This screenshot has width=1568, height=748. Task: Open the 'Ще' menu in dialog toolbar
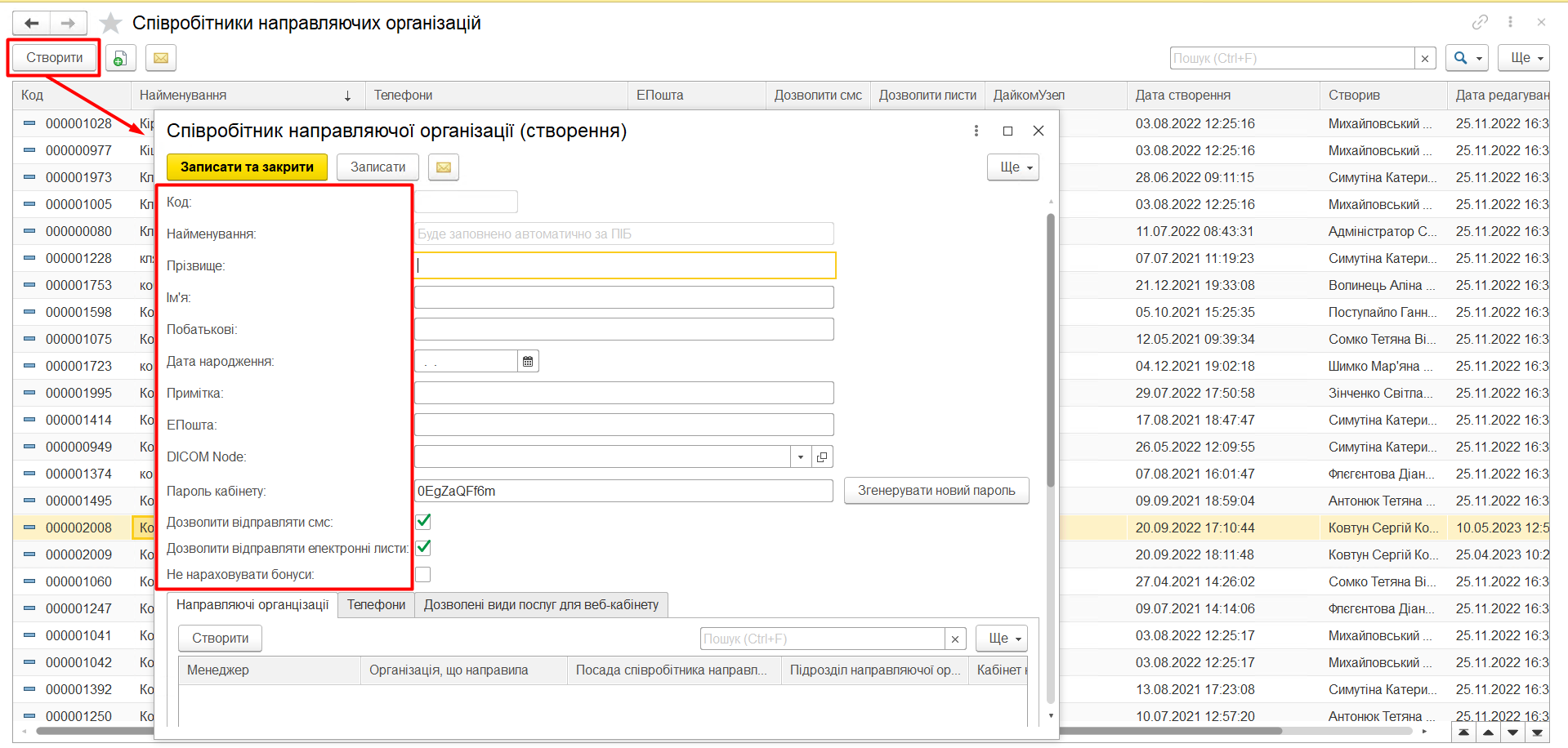pos(1013,167)
